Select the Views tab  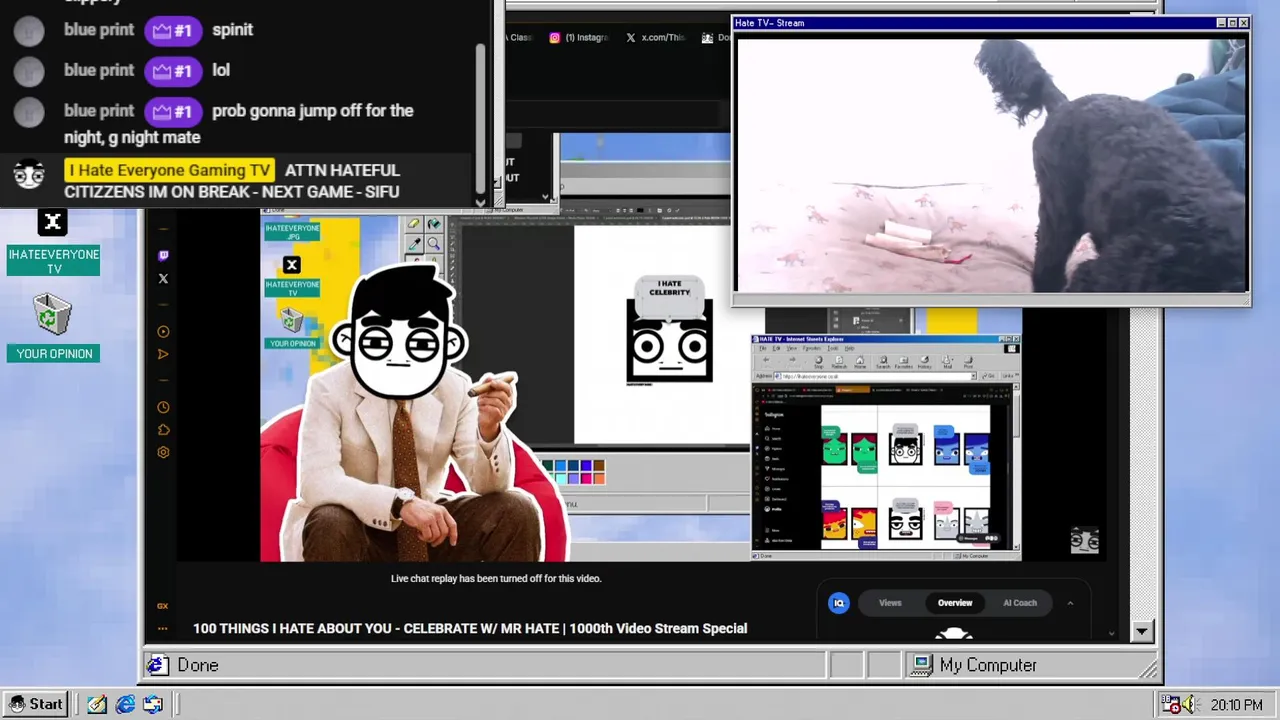890,603
